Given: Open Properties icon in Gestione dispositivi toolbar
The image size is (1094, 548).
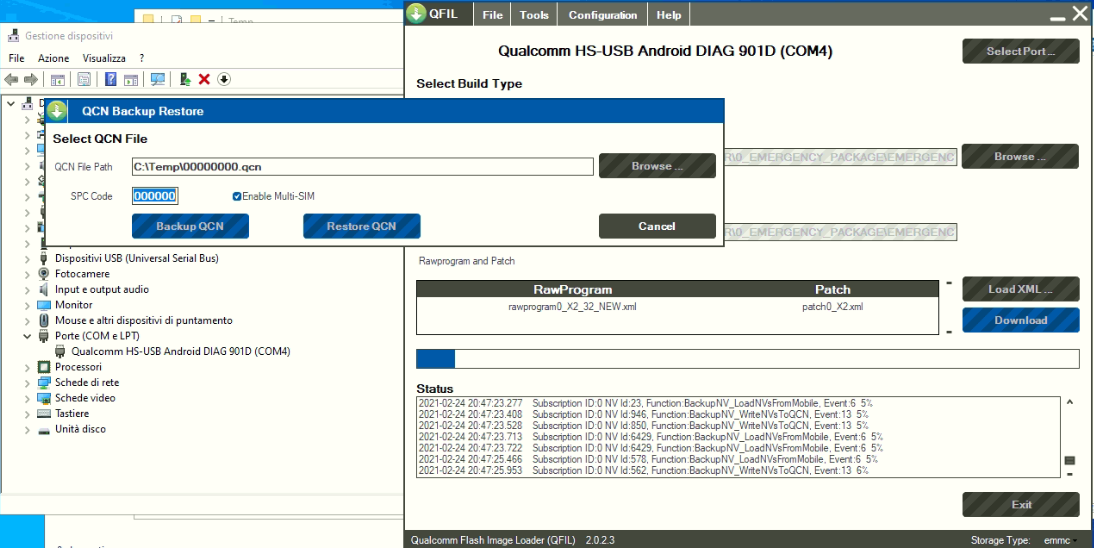Looking at the screenshot, I should pyautogui.click(x=84, y=80).
